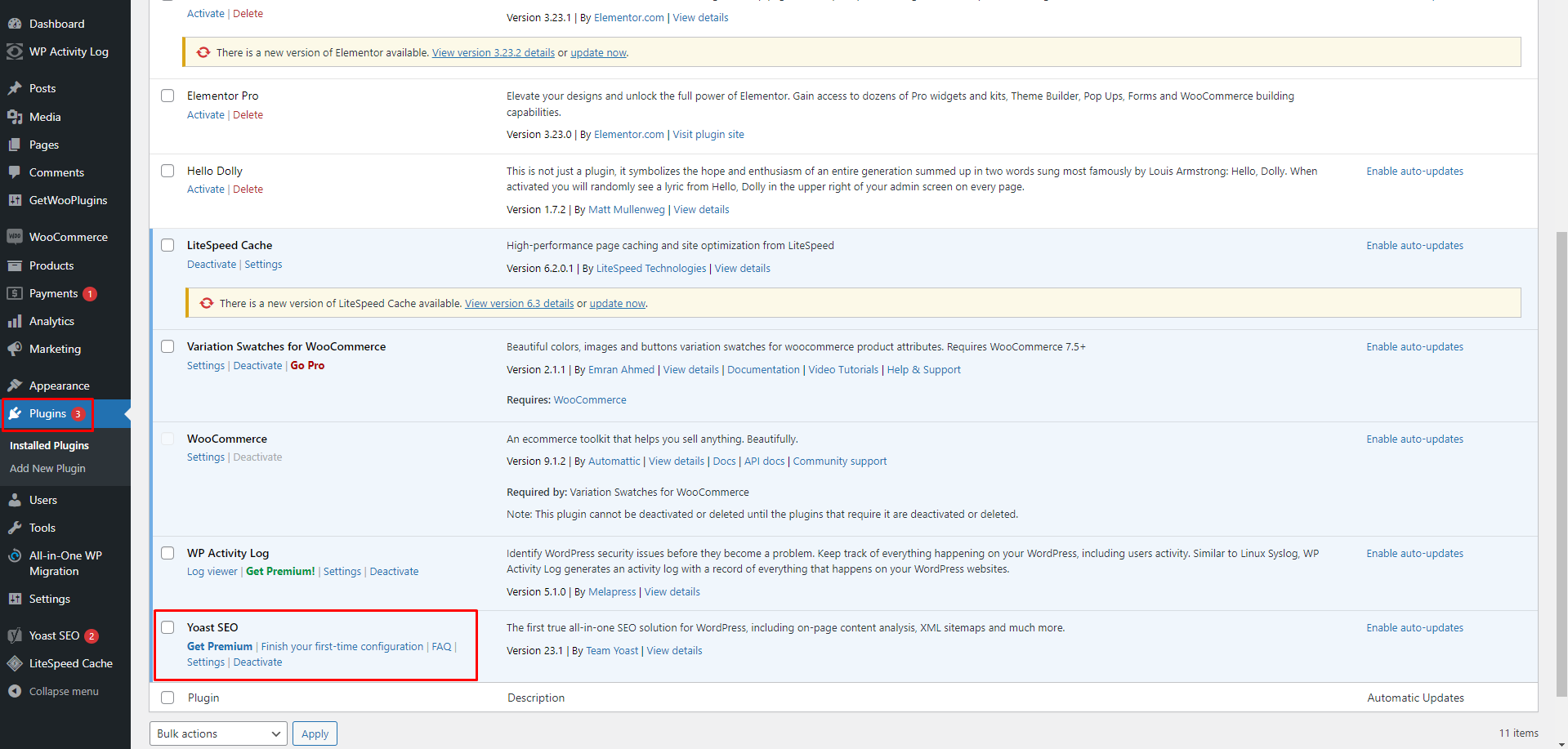Click the Marketing megaphone icon
Viewport: 1568px width, 749px height.
click(15, 349)
